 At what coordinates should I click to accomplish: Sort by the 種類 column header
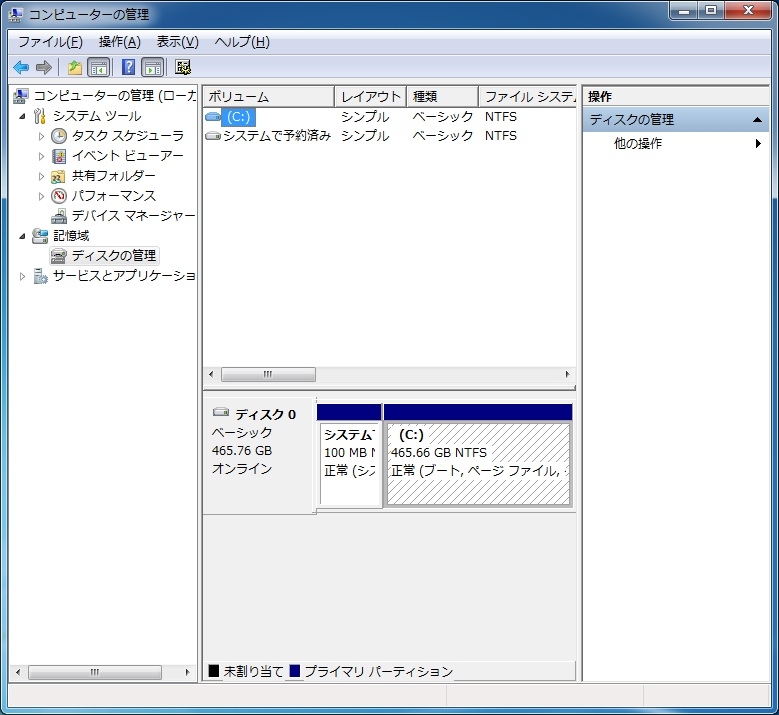[442, 96]
